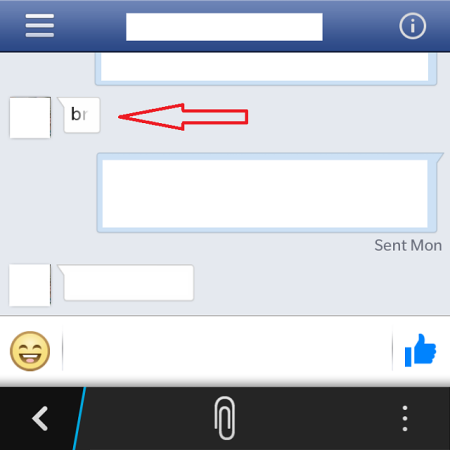Select the last received blank message bubble
450x450 pixels.
click(126, 283)
